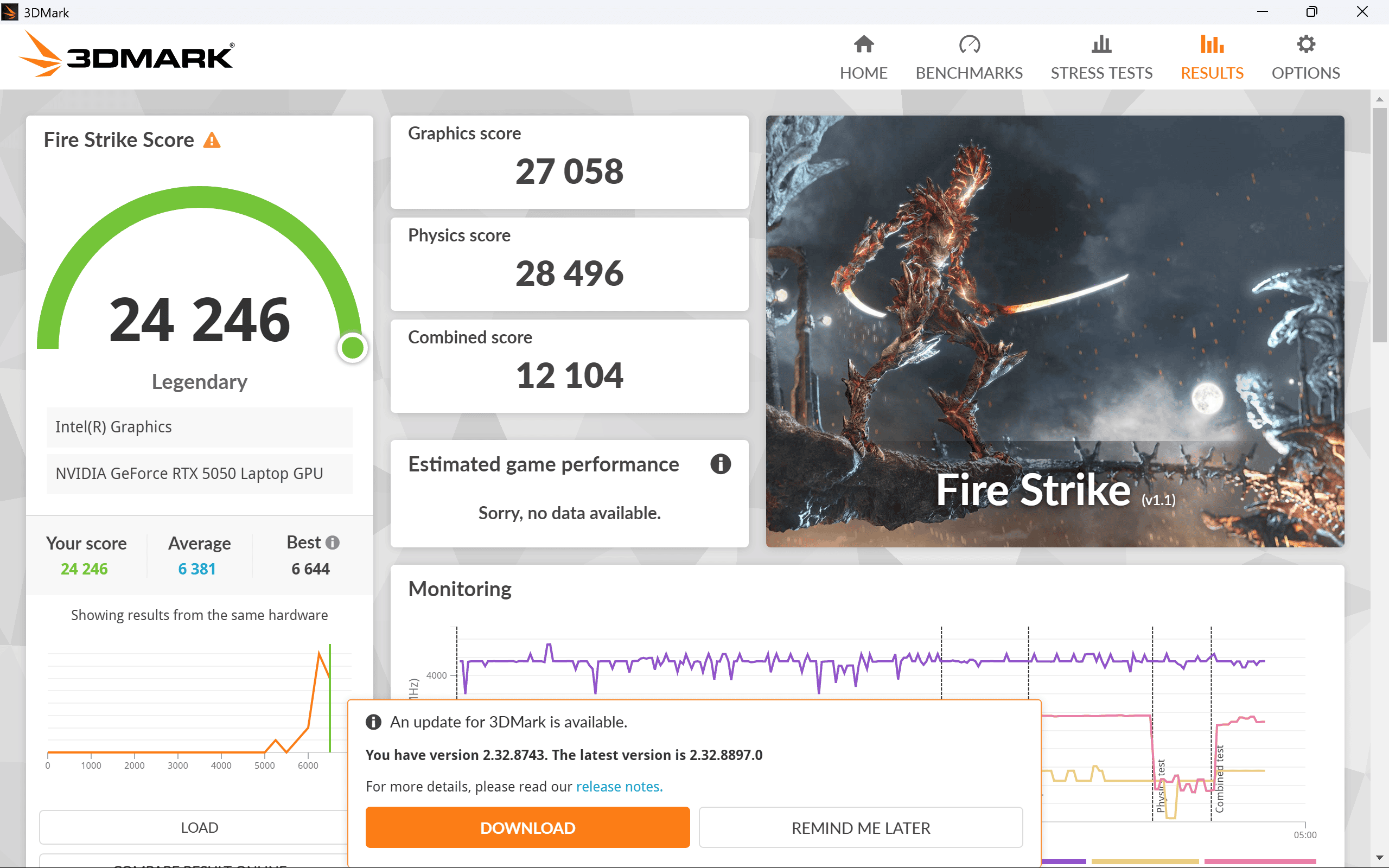The image size is (1389, 868).
Task: Click the Intel(R) Graphics entry
Action: tap(199, 427)
